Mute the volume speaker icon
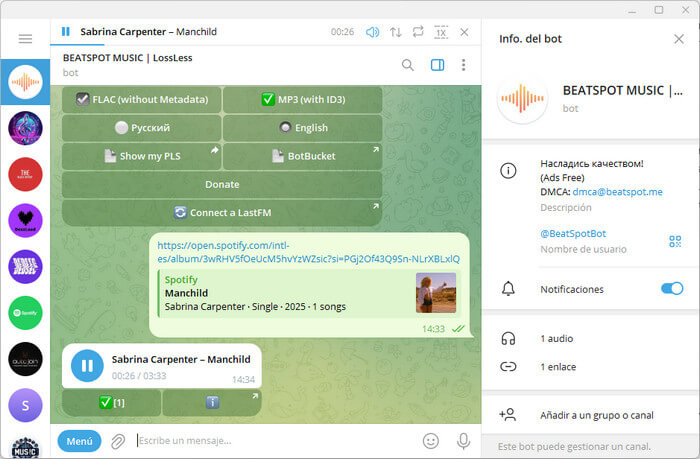 [372, 32]
